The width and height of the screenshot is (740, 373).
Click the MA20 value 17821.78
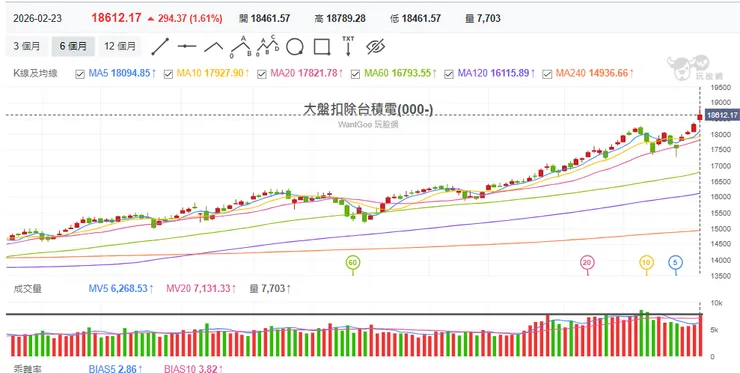[x=317, y=74]
